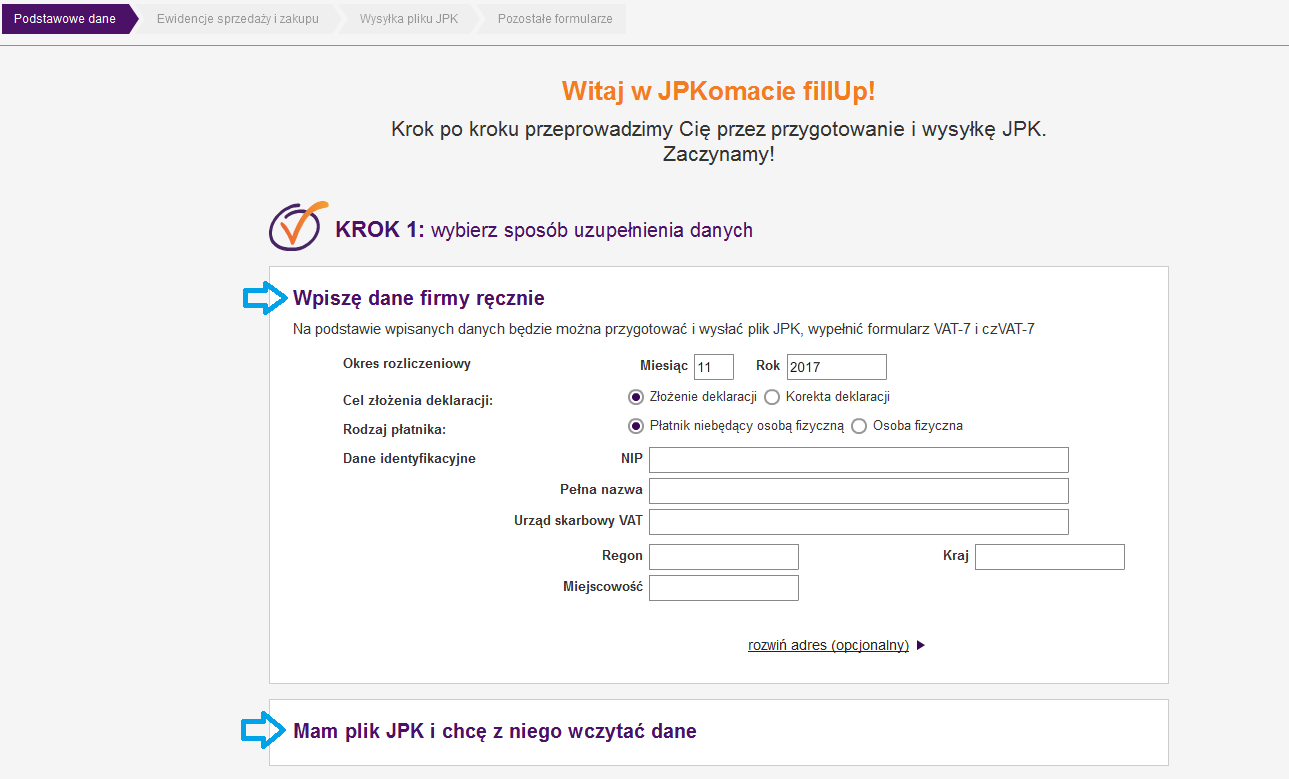This screenshot has height=779, width=1289.
Task: Click the Witaj w JPKomacie fillUp! heading
Action: 719,92
